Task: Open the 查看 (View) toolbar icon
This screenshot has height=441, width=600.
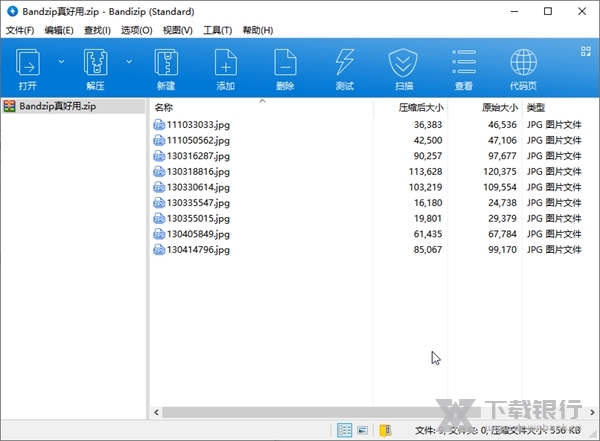Action: point(463,65)
